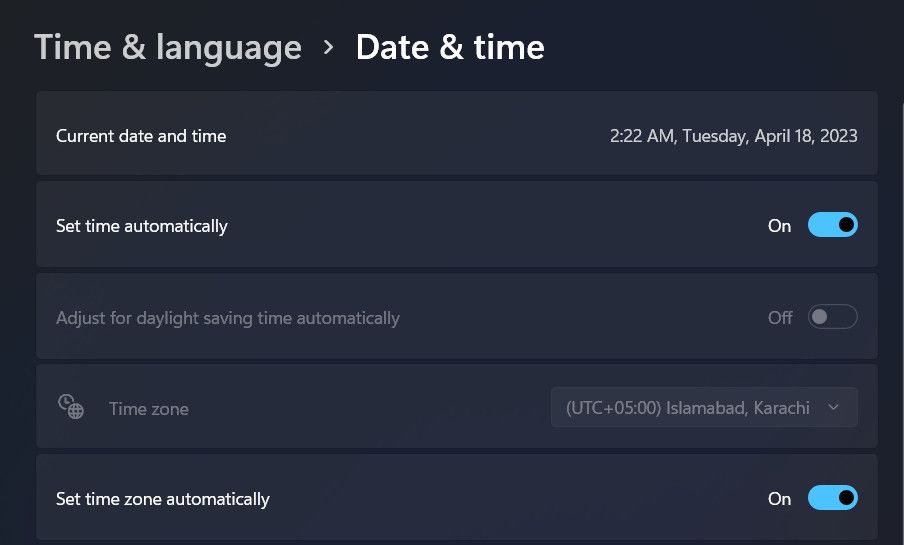Click the Set time zone automatically label
904x545 pixels.
point(163,498)
